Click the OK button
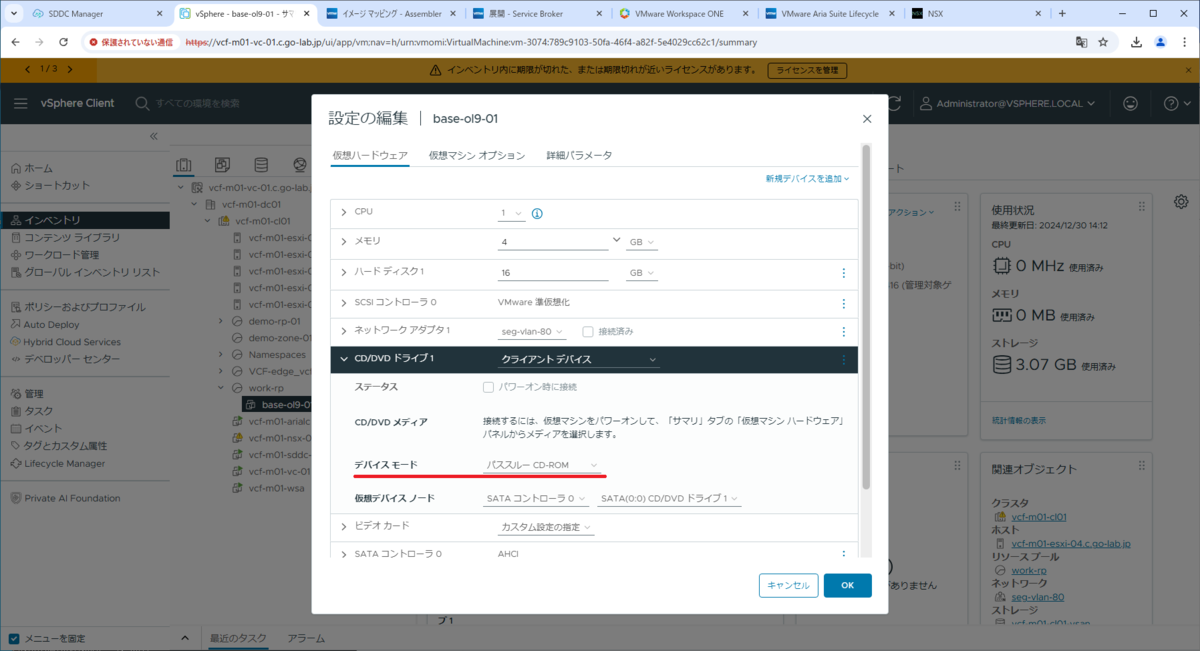The width and height of the screenshot is (1200, 651). click(x=847, y=585)
